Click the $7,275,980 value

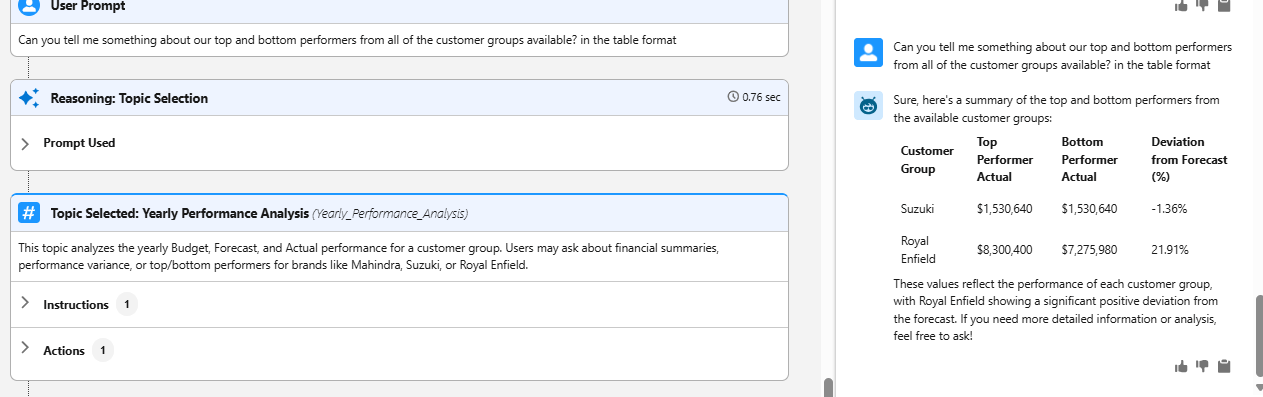1089,249
